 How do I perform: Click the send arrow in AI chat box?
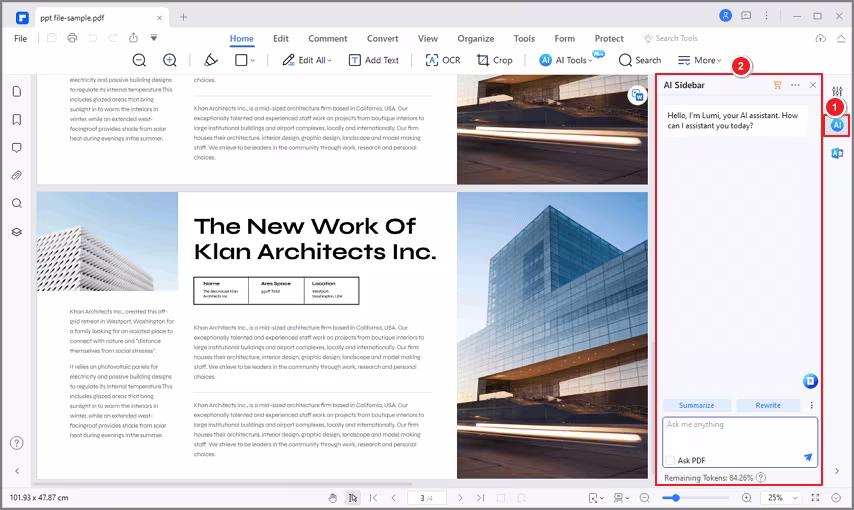(808, 457)
